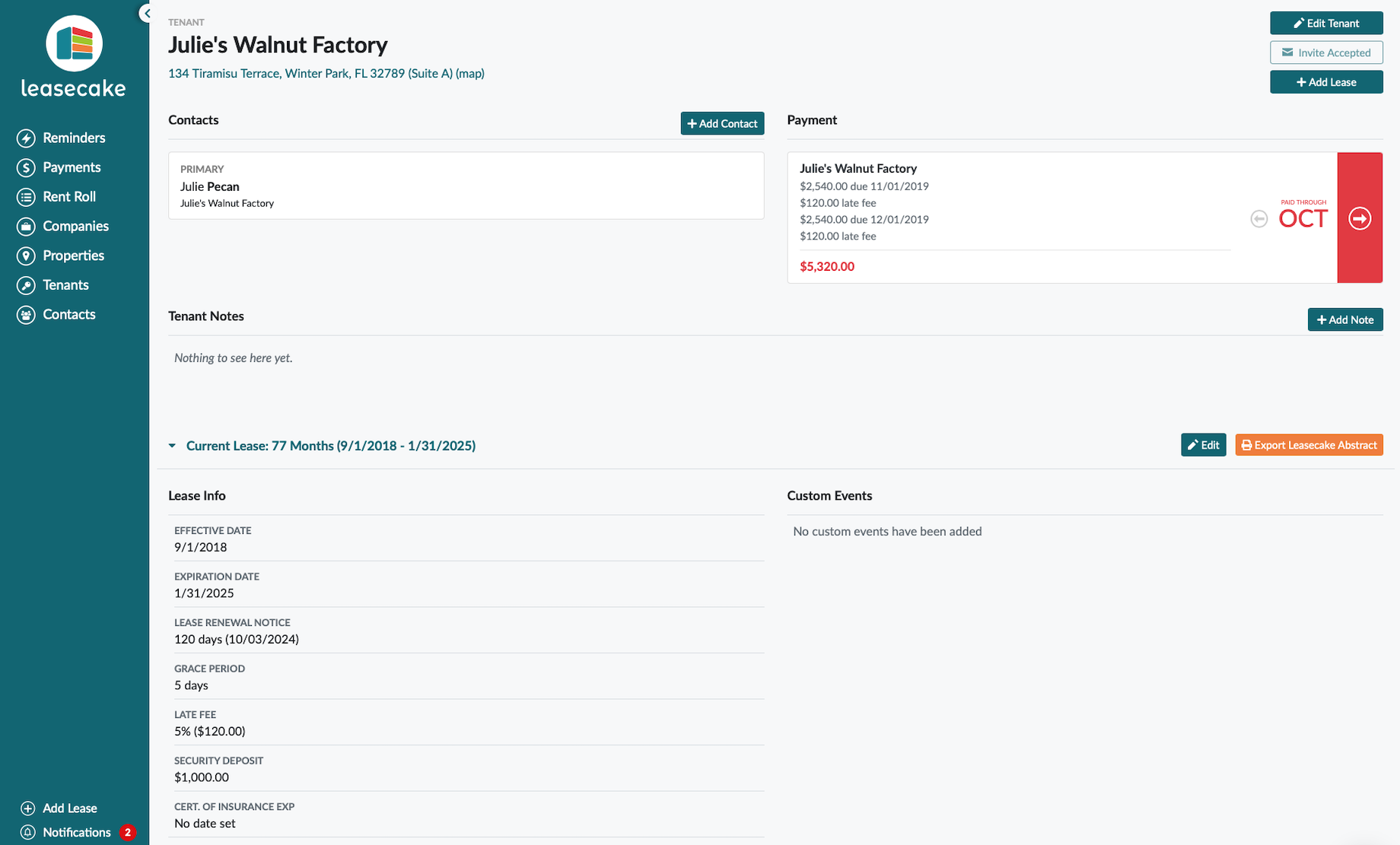The width and height of the screenshot is (1400, 845).
Task: Collapse the sidebar with the chevron arrow
Action: (146, 13)
